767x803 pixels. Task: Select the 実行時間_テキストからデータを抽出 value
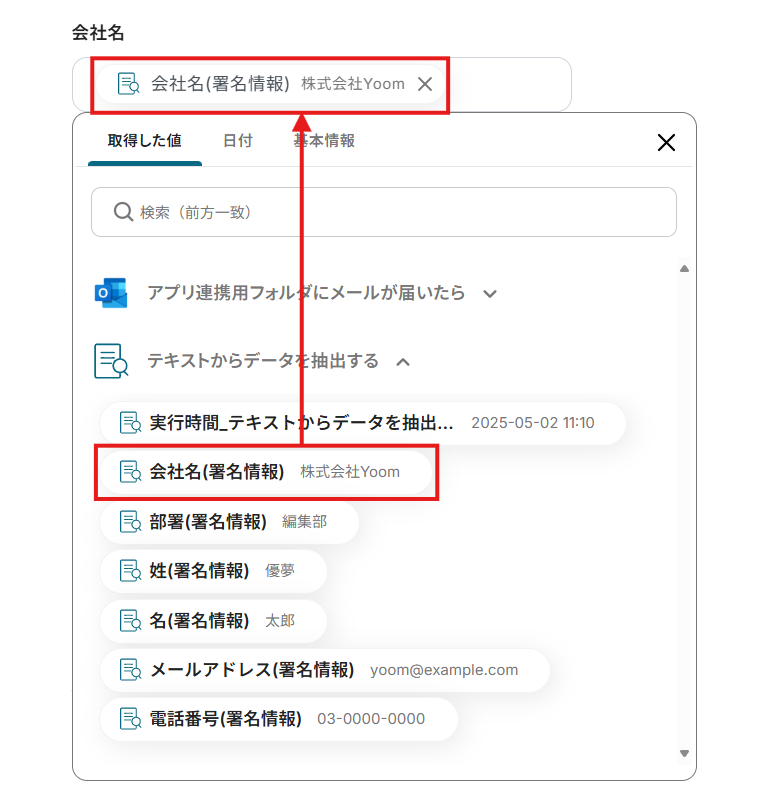(363, 423)
